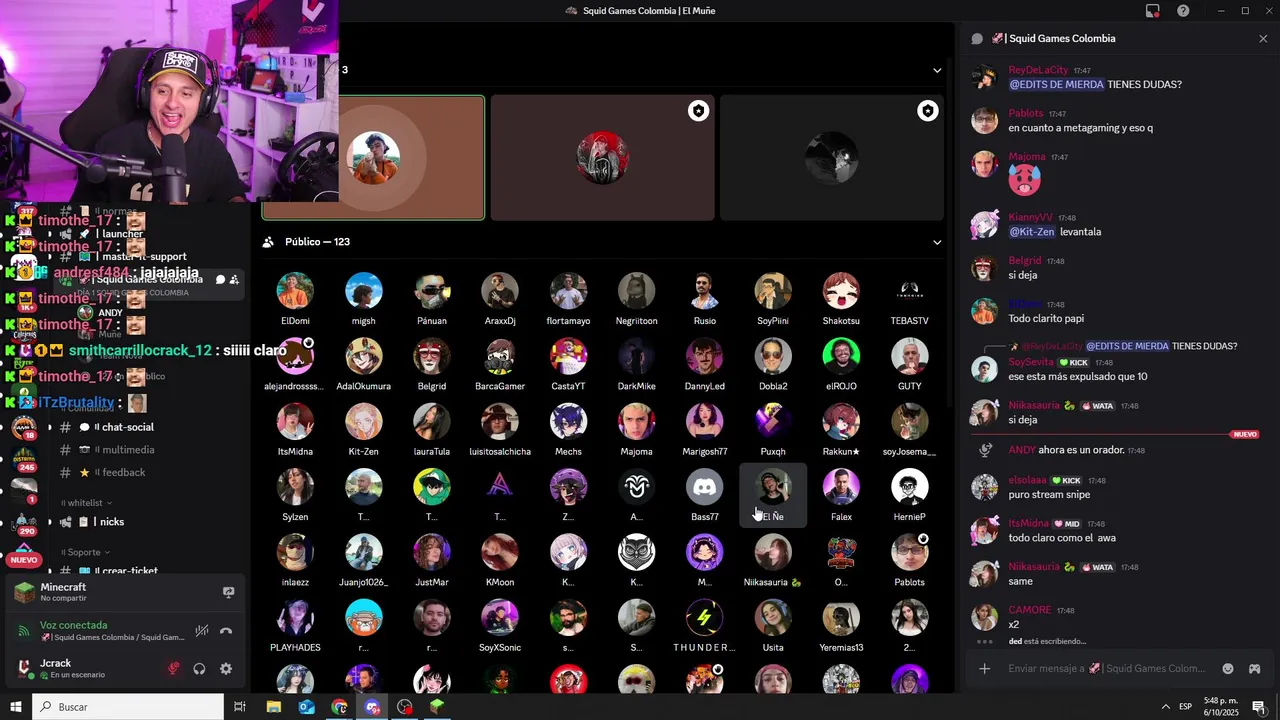Open Discord from the taskbar

click(372, 707)
